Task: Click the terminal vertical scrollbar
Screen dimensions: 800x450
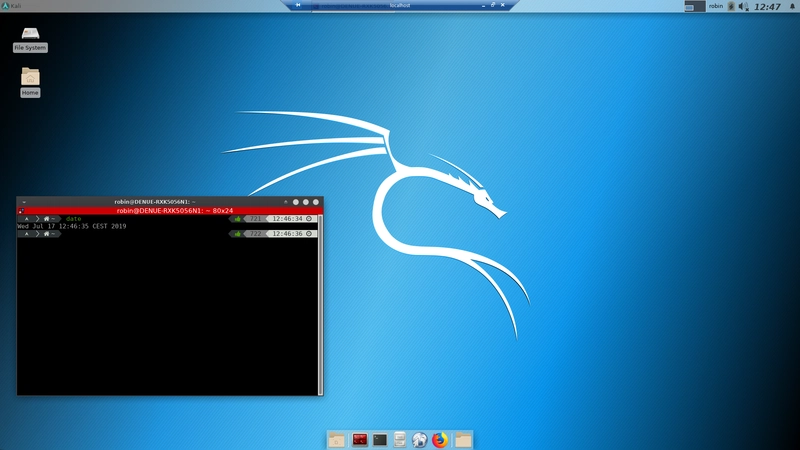Action: (320, 305)
